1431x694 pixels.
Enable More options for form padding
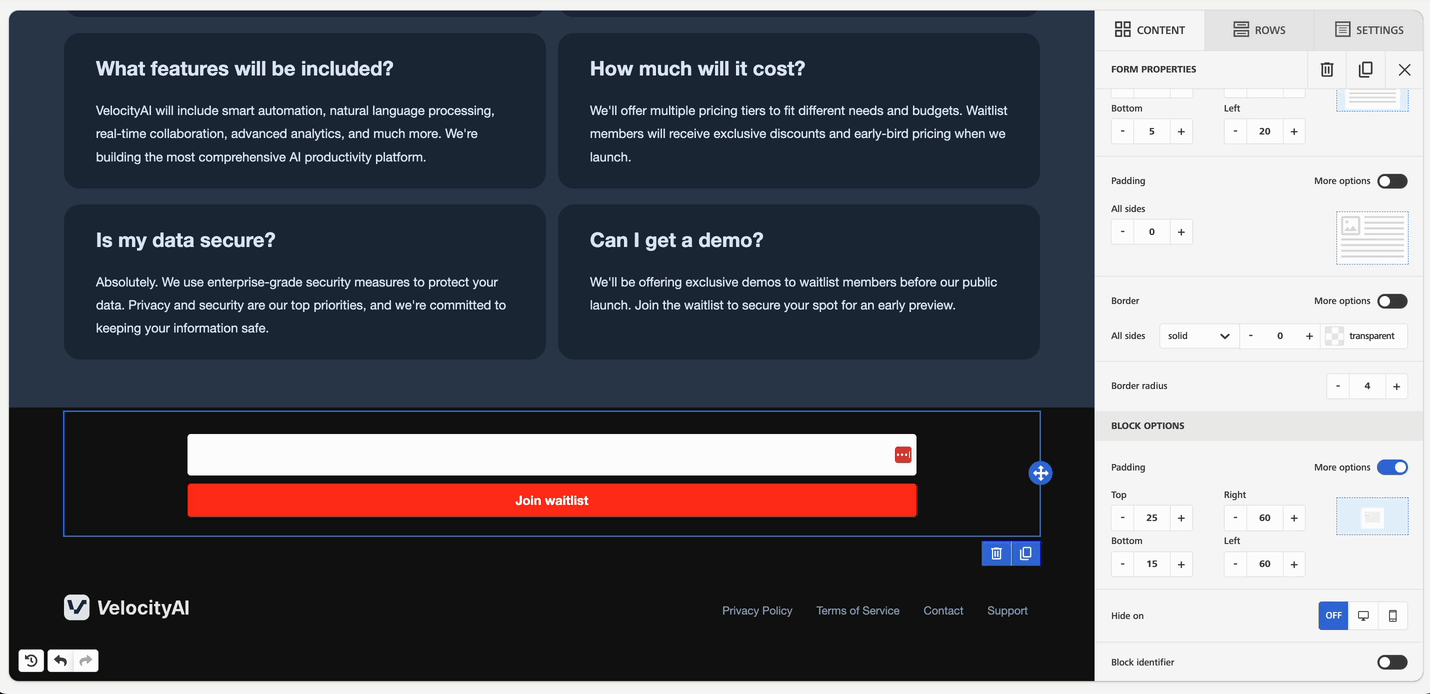click(x=1391, y=181)
